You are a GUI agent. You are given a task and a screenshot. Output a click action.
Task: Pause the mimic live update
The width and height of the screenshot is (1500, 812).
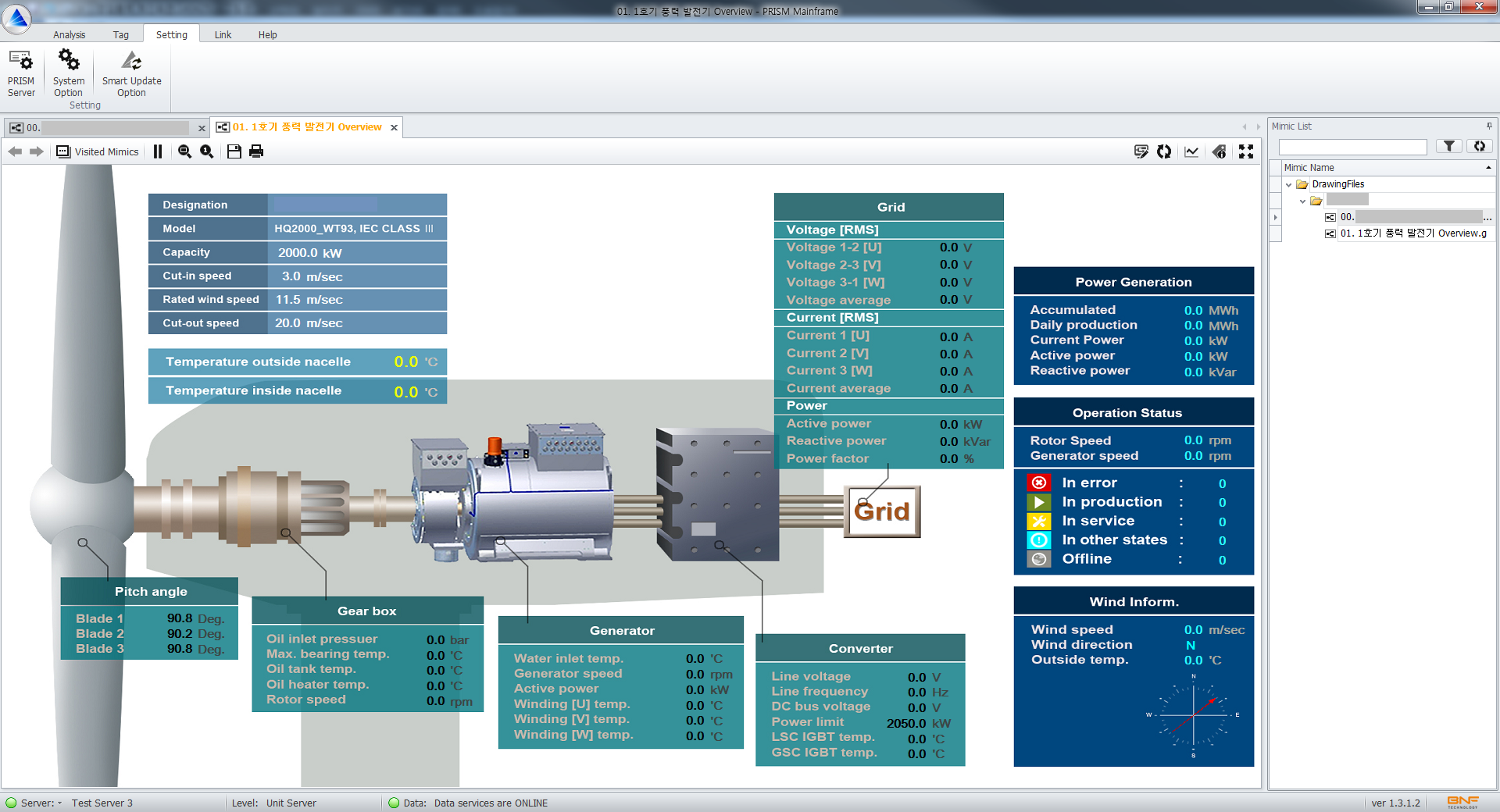(x=158, y=151)
